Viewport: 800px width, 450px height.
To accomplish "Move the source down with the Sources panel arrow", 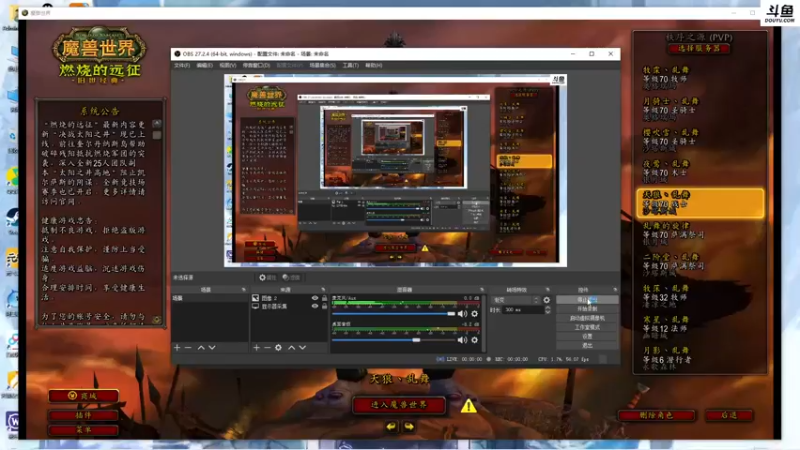I will tap(303, 347).
